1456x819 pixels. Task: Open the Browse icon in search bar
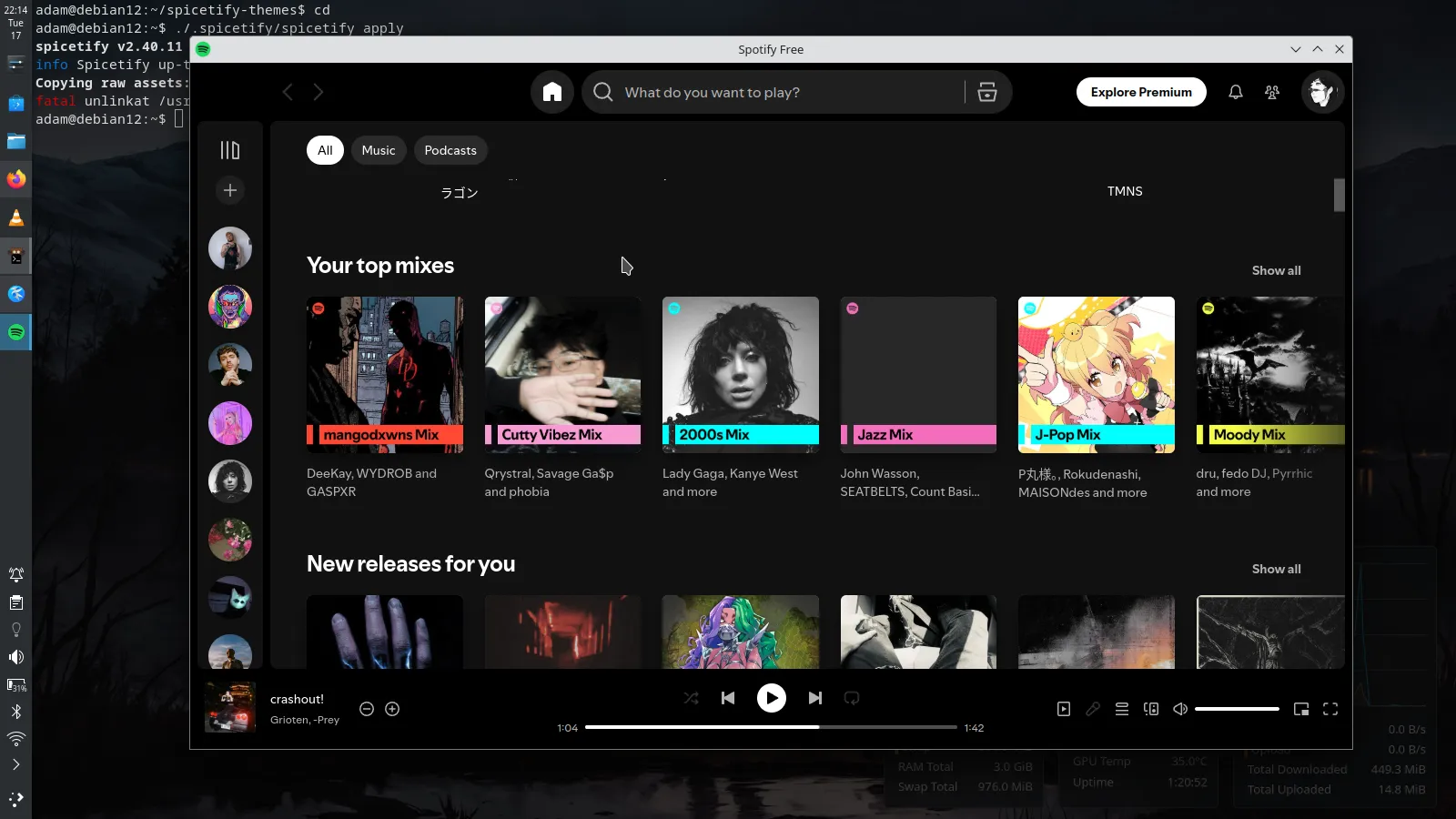987,92
